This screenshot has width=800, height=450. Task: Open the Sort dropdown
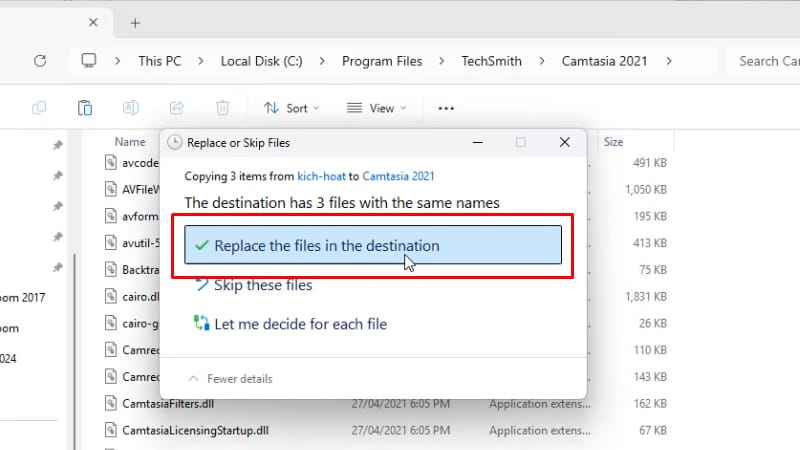(292, 108)
